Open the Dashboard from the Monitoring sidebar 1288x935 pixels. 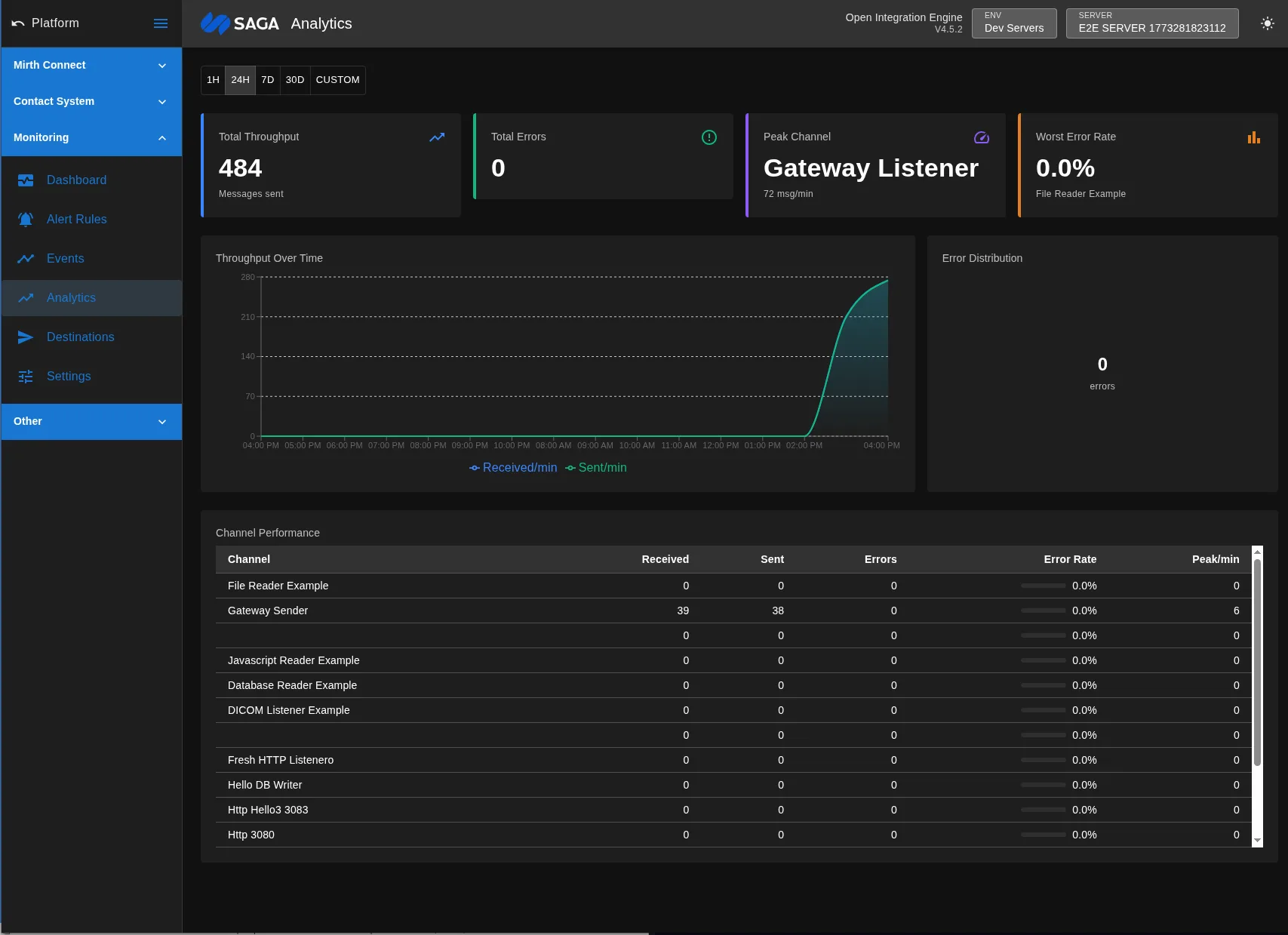(76, 180)
